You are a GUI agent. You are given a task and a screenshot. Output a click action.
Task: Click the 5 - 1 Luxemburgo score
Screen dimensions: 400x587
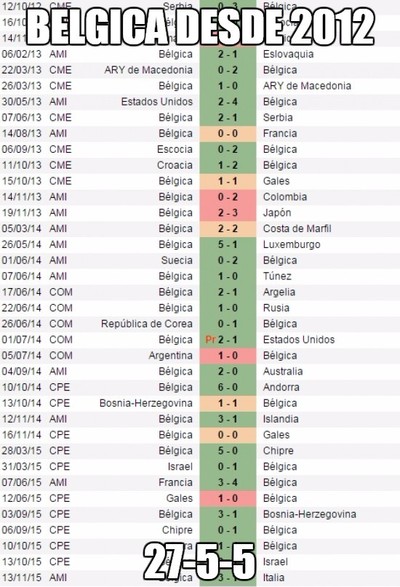[228, 244]
